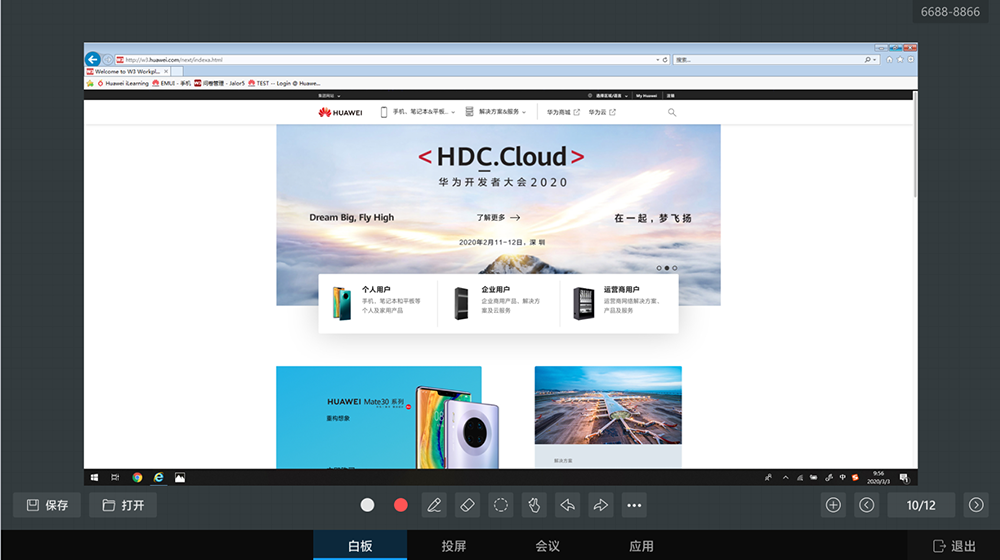Refresh the page in browser
This screenshot has width=1000, height=560.
coord(665,59)
